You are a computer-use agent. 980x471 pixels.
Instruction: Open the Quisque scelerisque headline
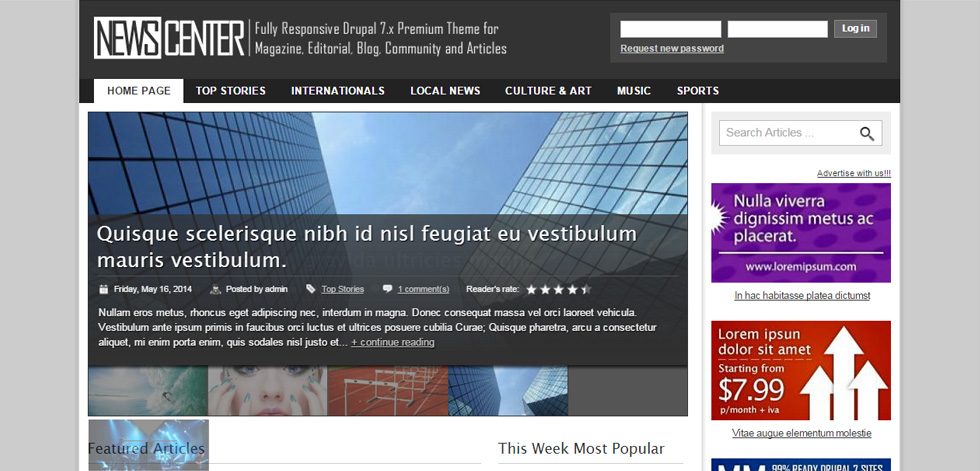point(367,247)
